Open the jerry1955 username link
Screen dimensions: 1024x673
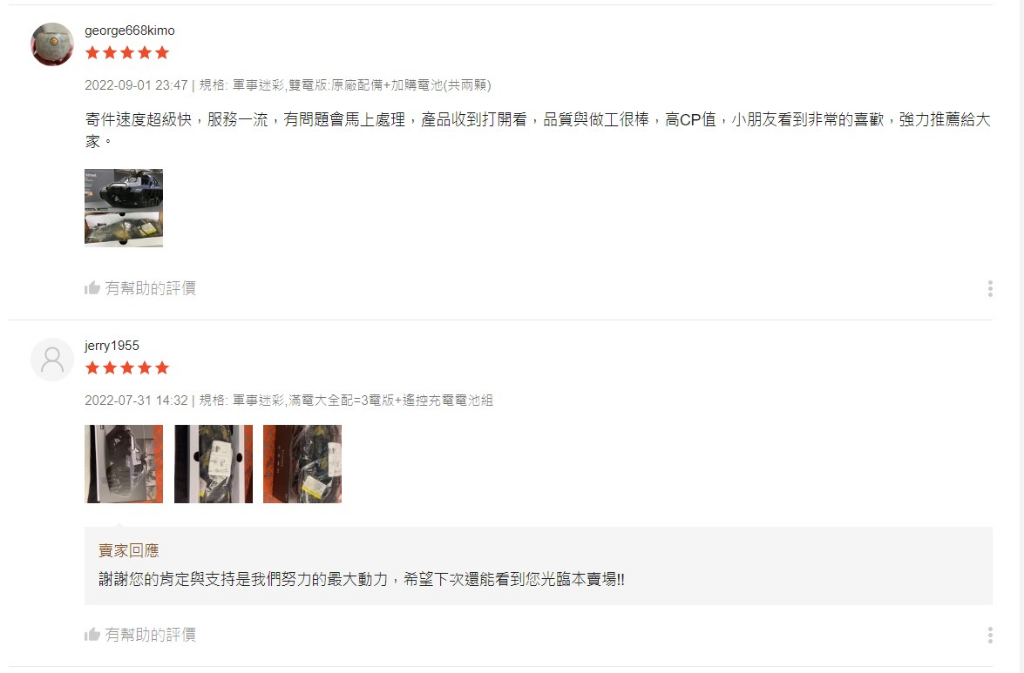pos(112,346)
